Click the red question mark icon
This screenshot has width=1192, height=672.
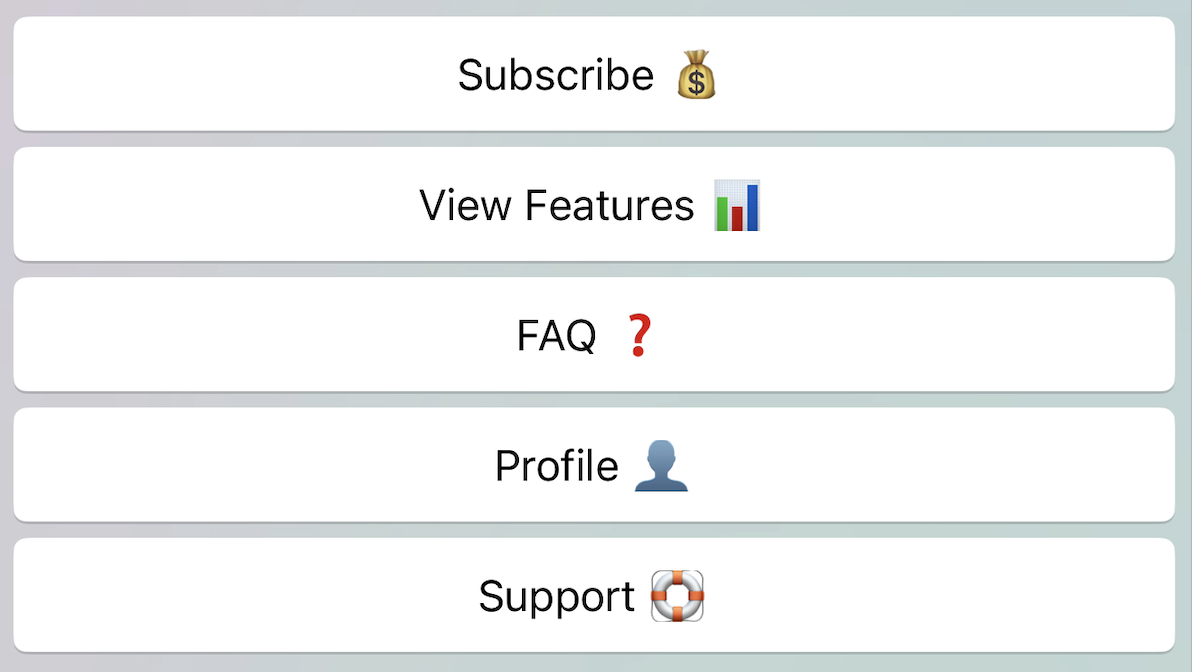(x=639, y=335)
